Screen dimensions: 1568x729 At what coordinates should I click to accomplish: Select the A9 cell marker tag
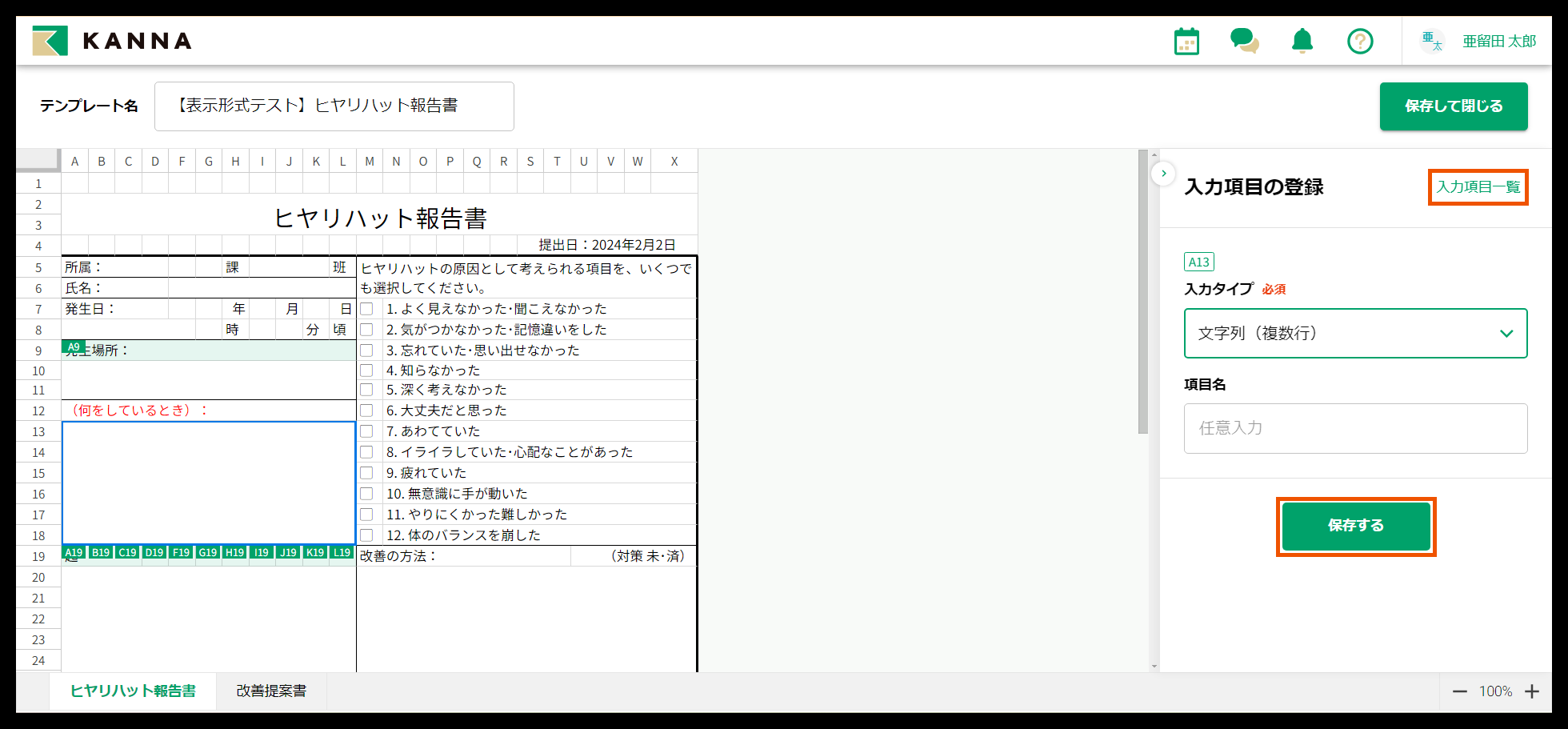pos(74,346)
